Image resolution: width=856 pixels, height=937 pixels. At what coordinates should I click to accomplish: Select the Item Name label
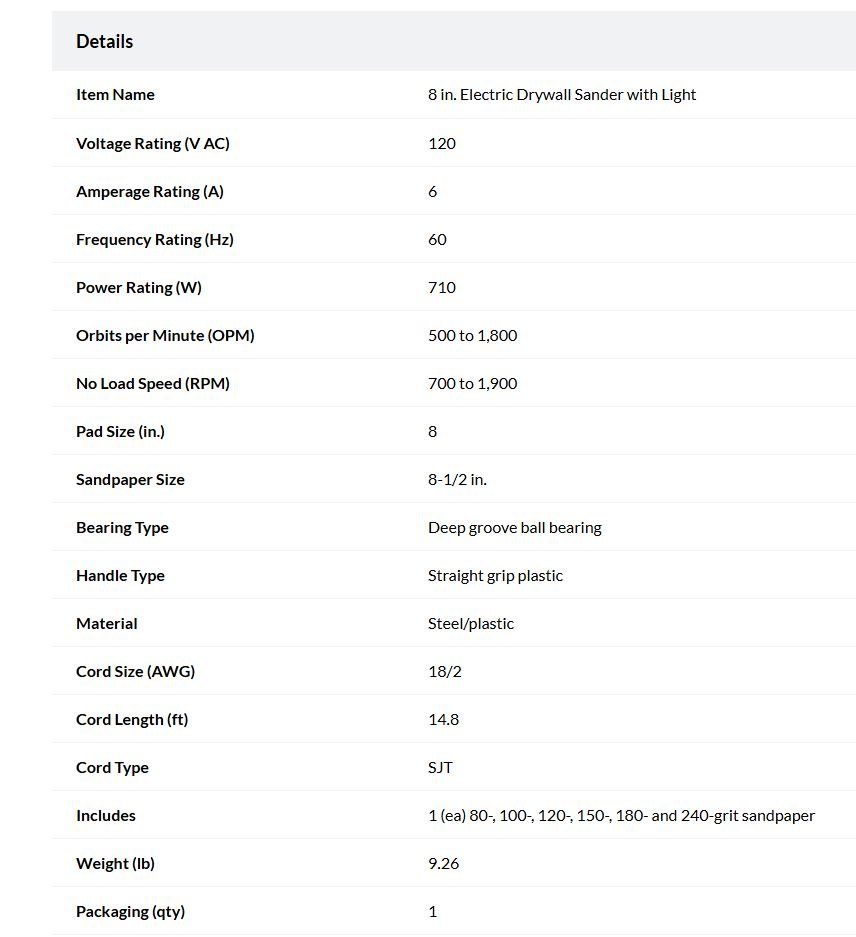(115, 94)
